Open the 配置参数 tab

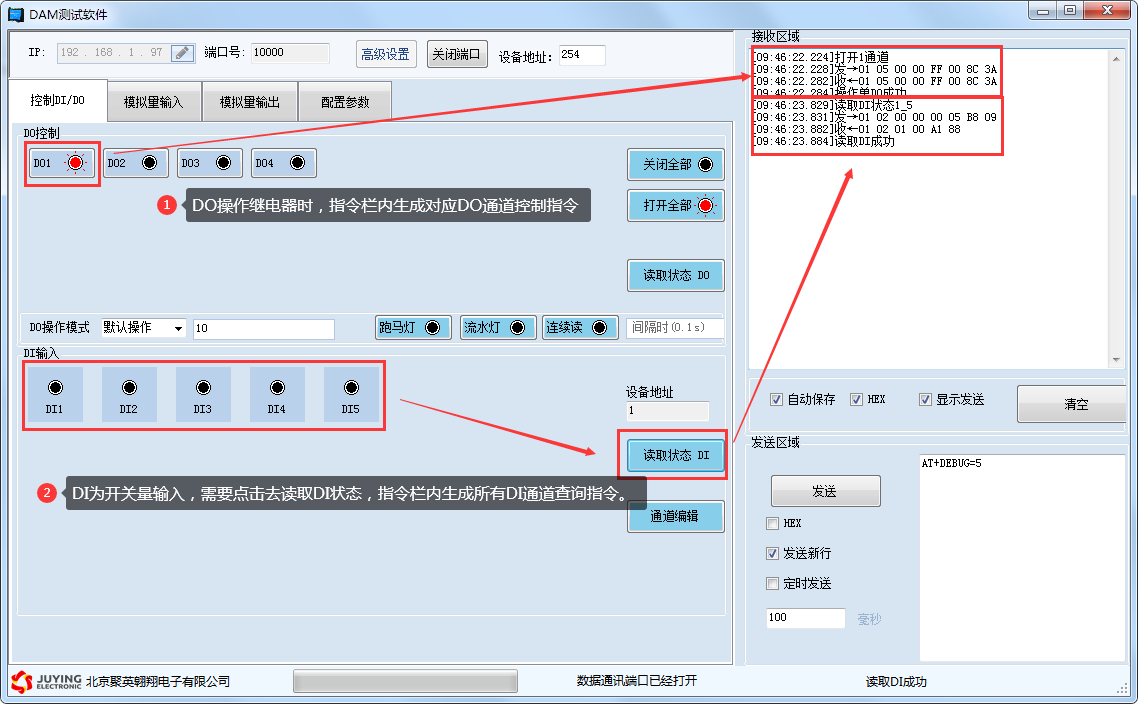(344, 102)
